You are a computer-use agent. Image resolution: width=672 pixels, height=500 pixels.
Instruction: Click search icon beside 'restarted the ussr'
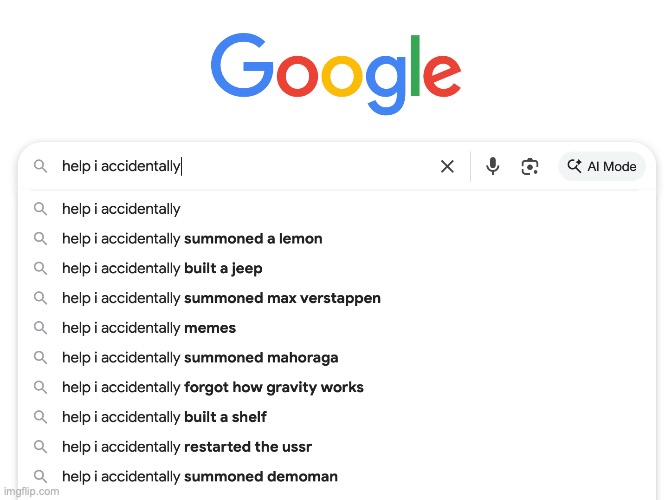pos(40,446)
